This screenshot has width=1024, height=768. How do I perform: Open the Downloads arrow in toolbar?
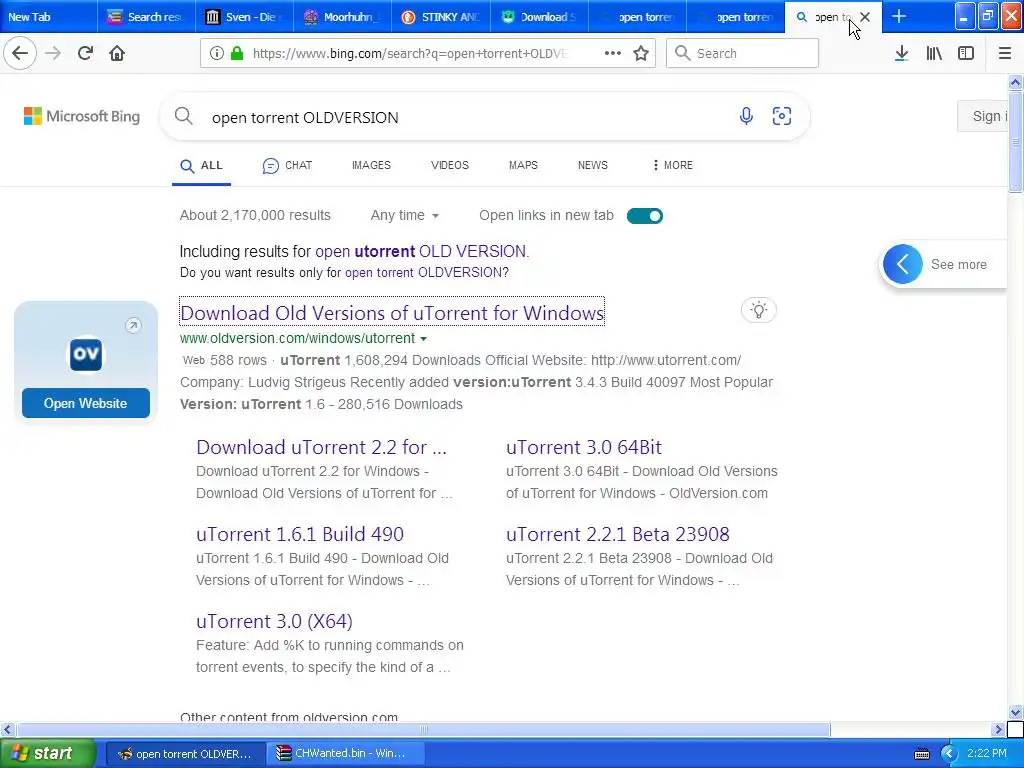pyautogui.click(x=901, y=53)
